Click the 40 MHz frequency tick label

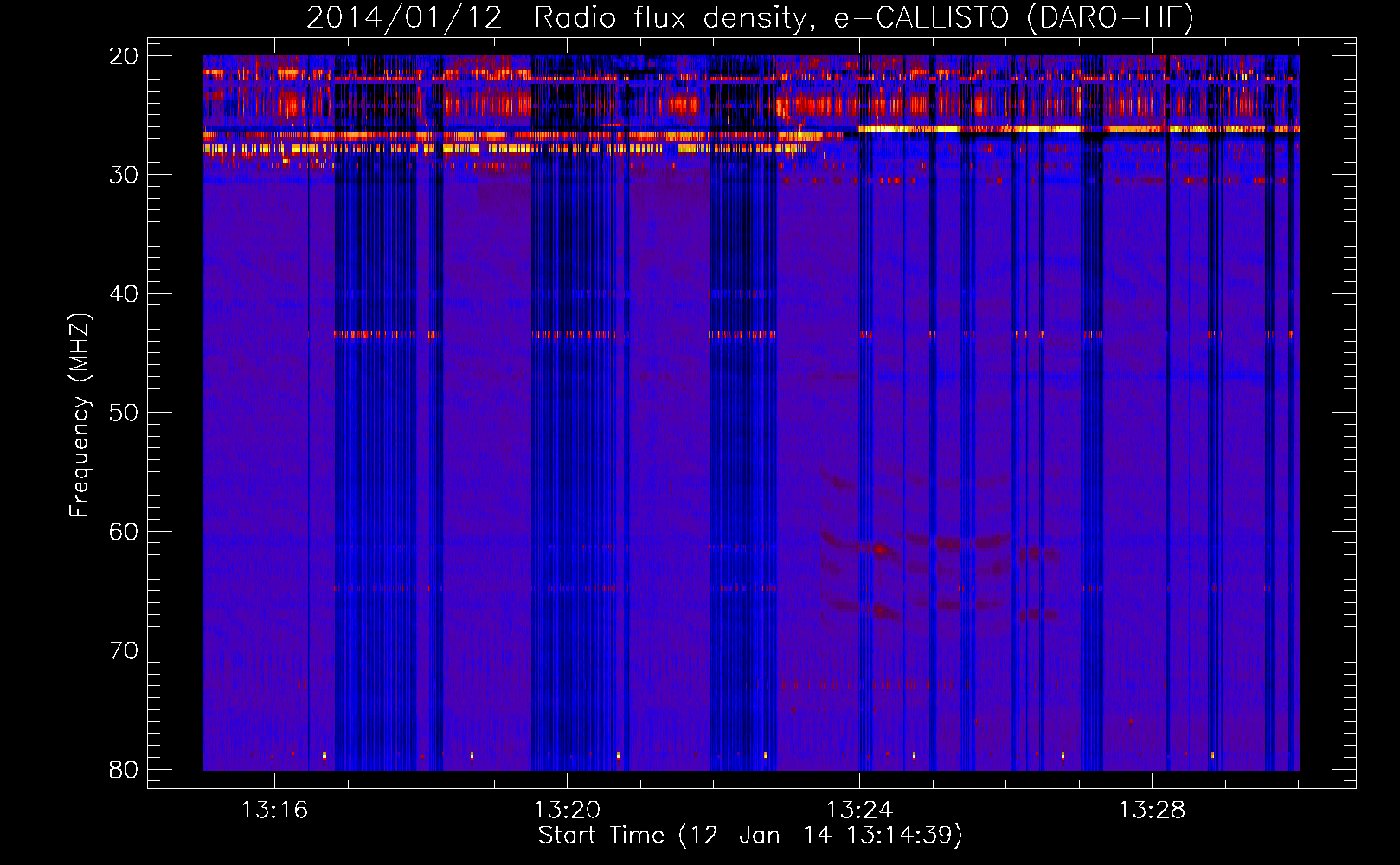[x=124, y=294]
